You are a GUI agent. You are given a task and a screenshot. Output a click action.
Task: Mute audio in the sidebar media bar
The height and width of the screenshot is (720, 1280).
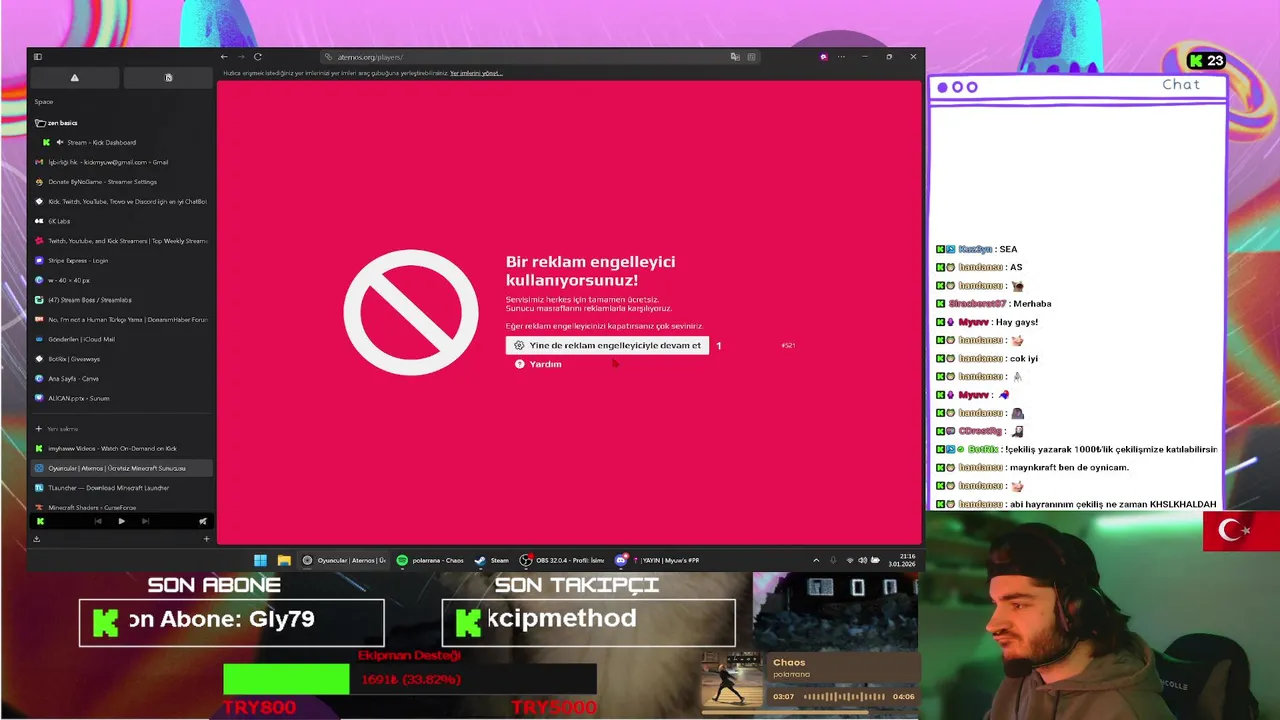pos(203,521)
